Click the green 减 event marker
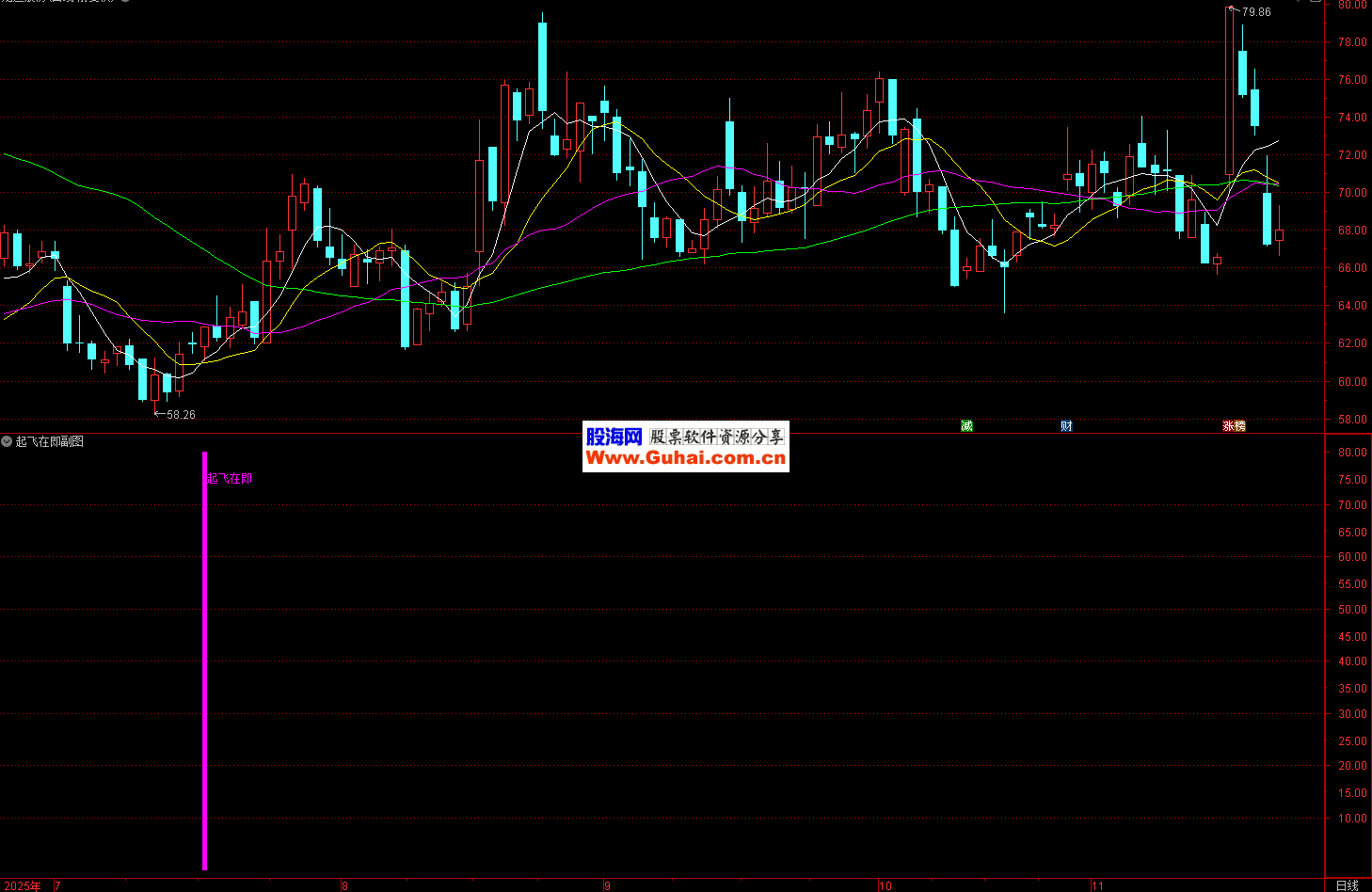The width and height of the screenshot is (1372, 892). tap(966, 426)
